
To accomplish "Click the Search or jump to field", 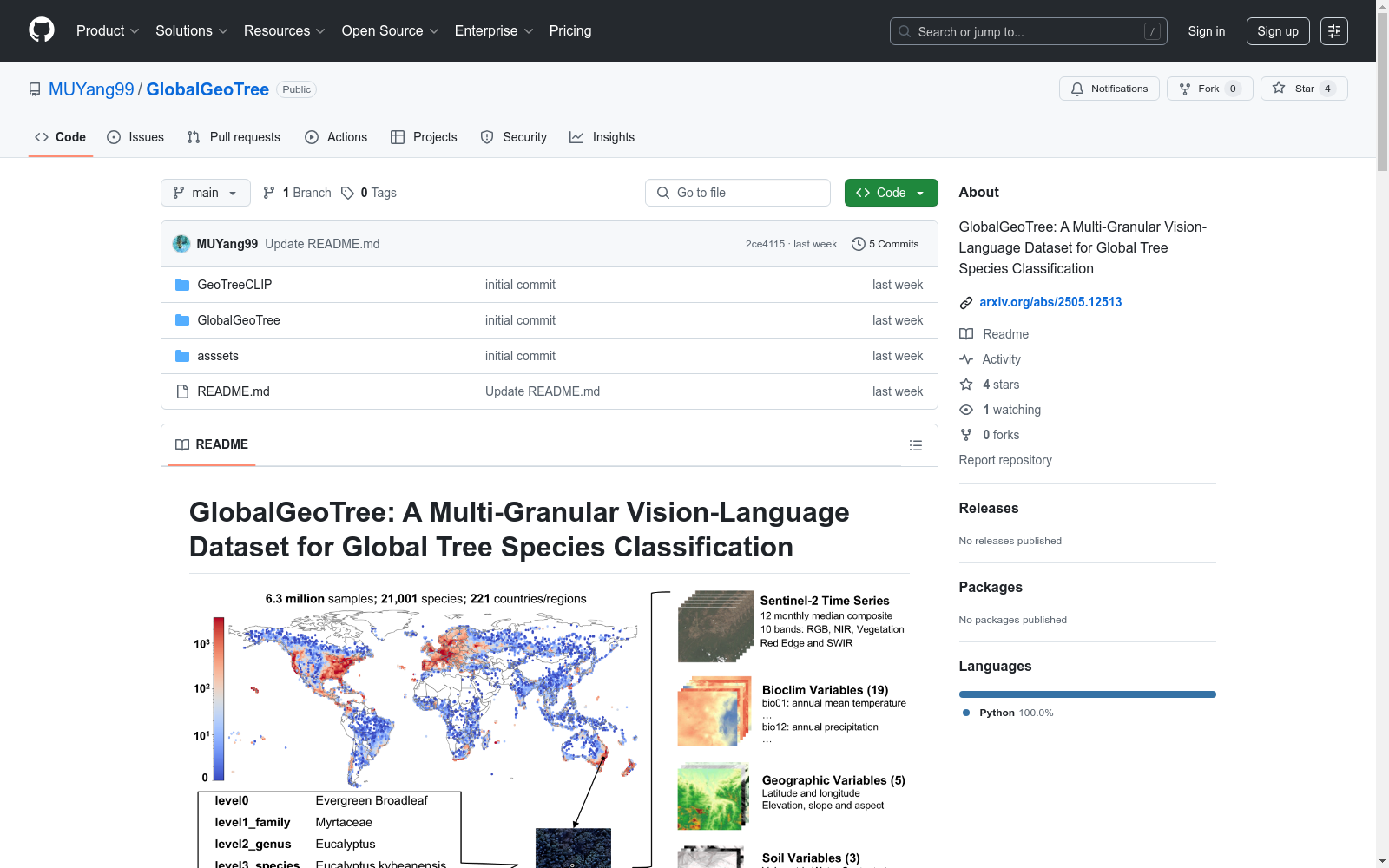I will click(x=1029, y=31).
